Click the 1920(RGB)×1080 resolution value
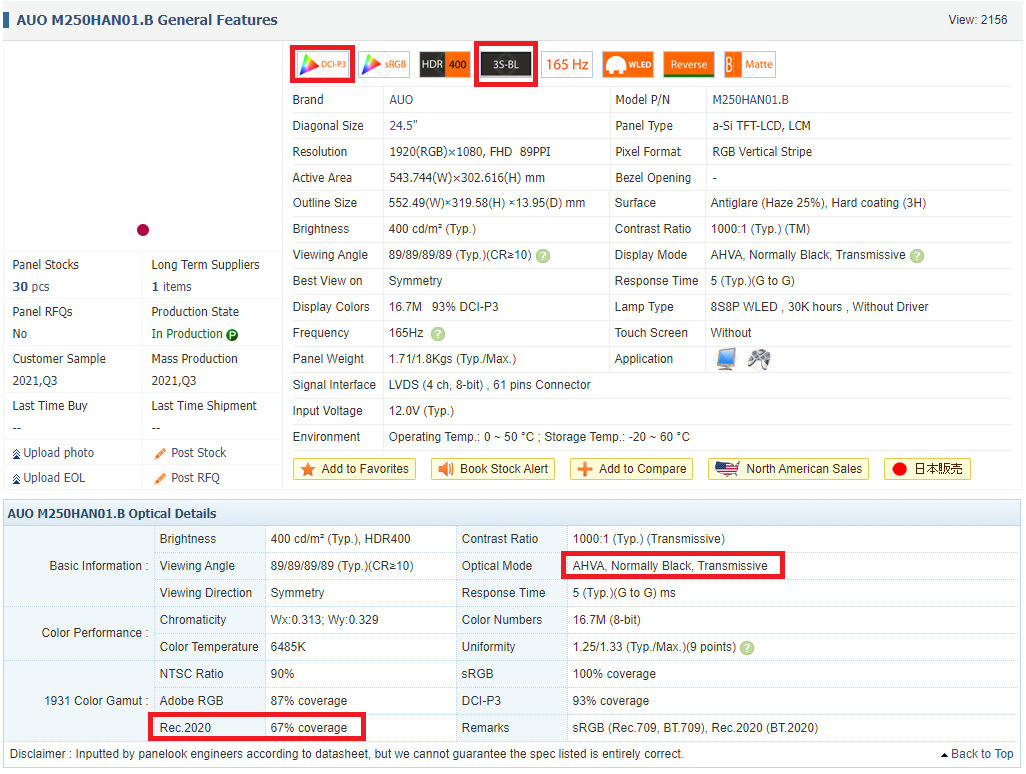This screenshot has height=774, width=1026. (x=470, y=152)
